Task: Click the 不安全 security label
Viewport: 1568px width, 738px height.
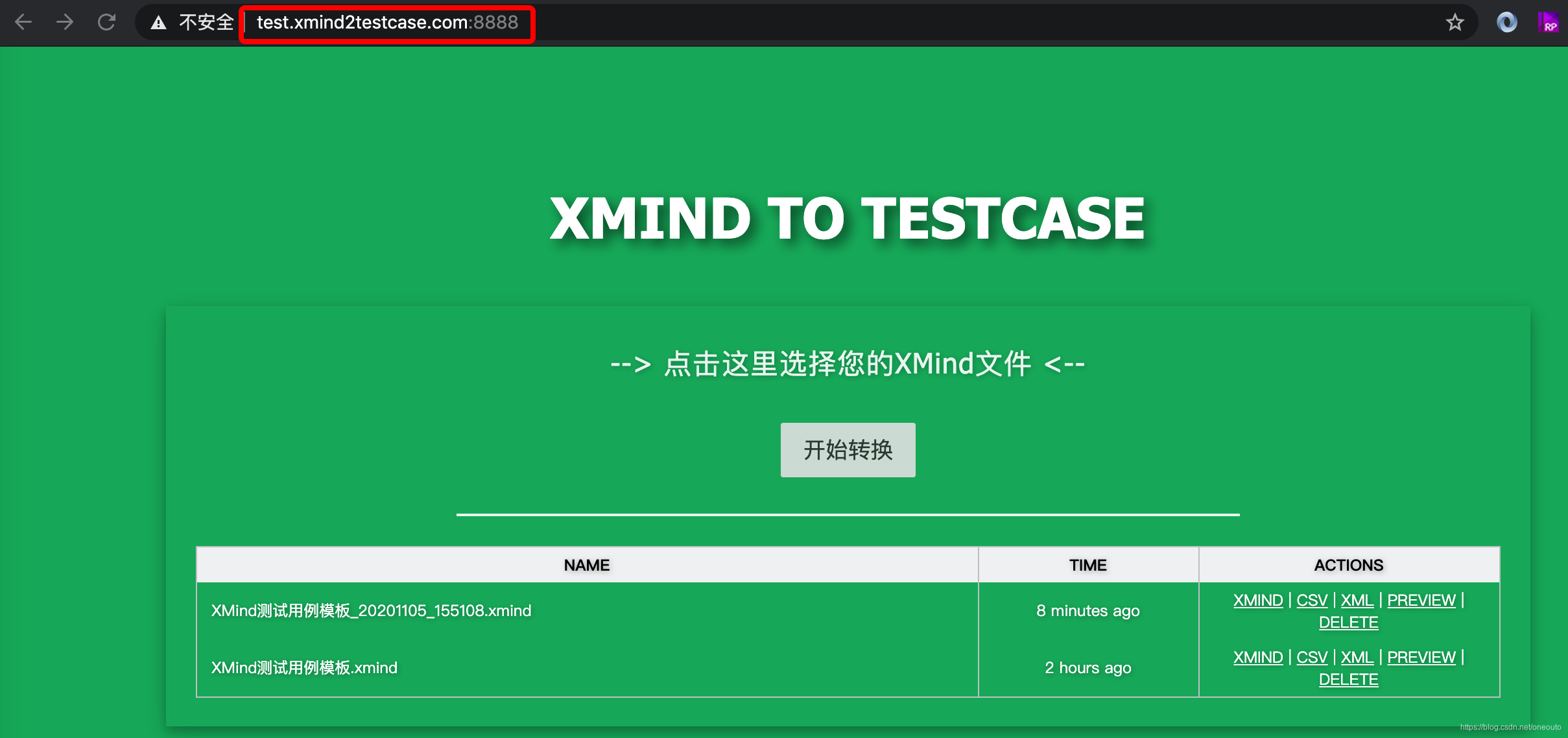Action: [x=206, y=23]
